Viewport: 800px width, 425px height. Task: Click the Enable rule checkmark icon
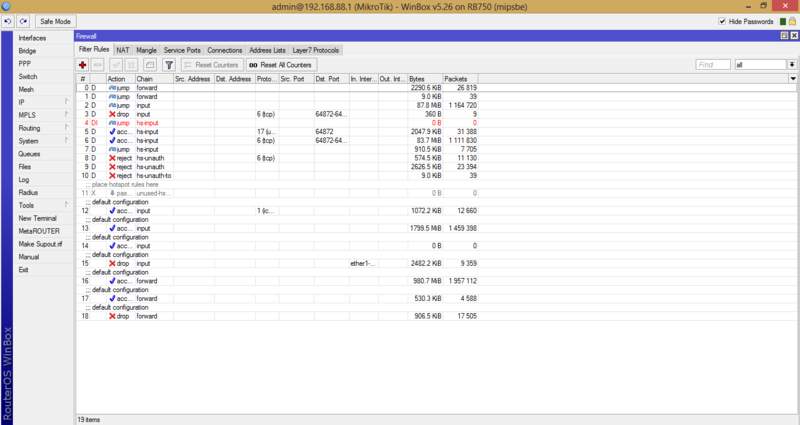(x=116, y=65)
